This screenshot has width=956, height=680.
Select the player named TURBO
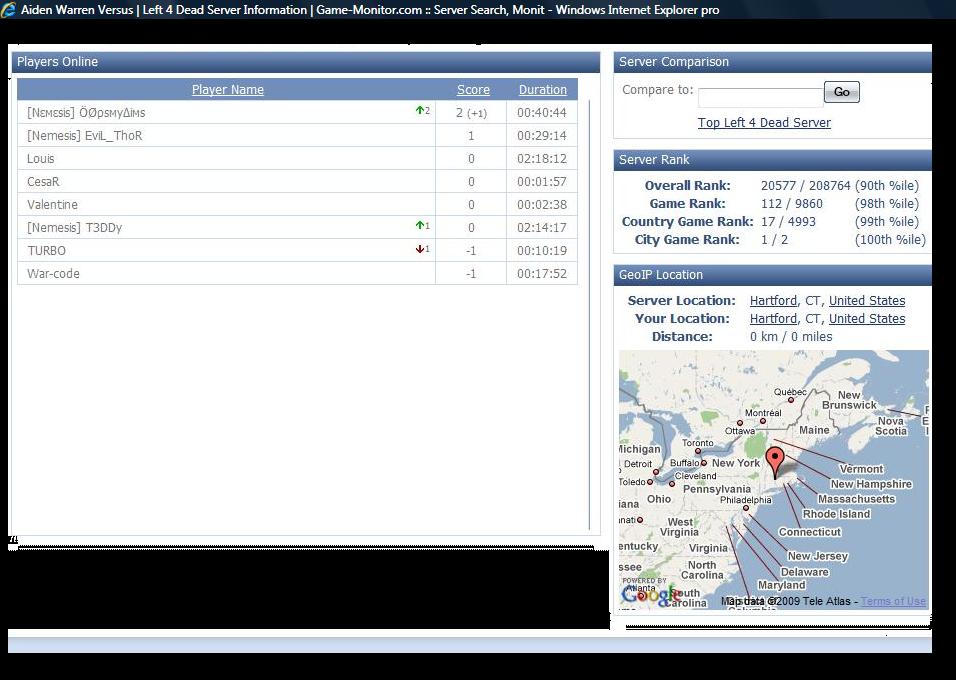[x=46, y=251]
